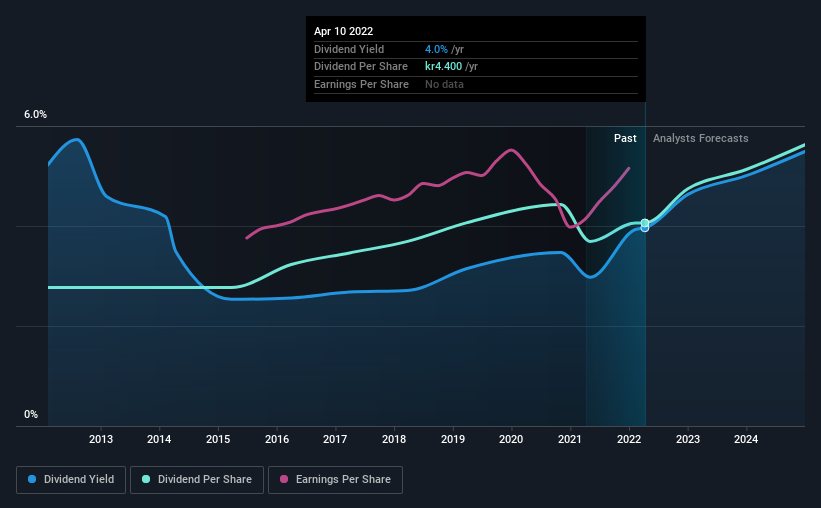Click the 2017 x-axis label
Screen dimensions: 821x508
(x=335, y=439)
